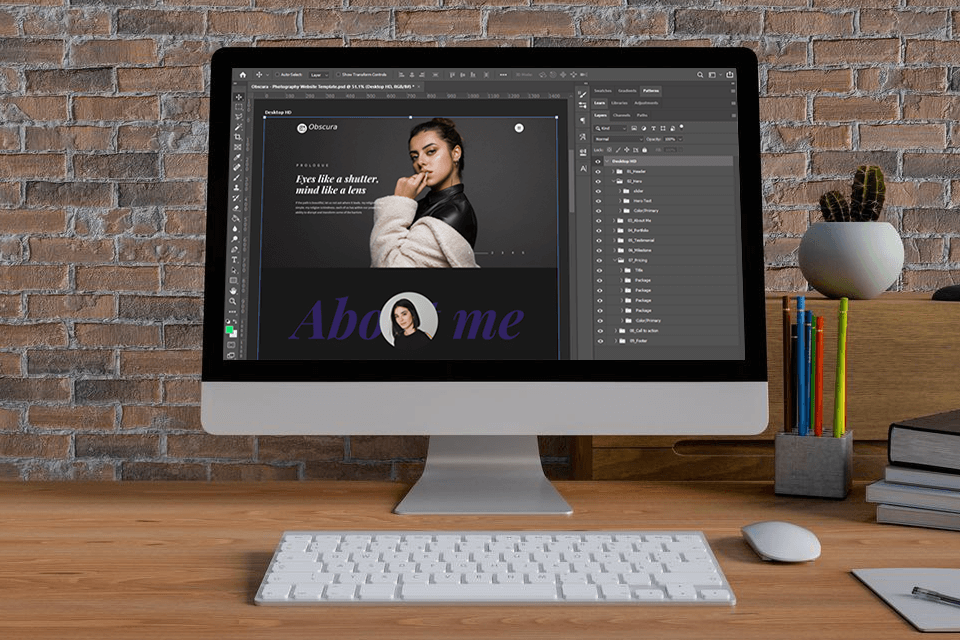Open the three-dots more options in options bar

pyautogui.click(x=503, y=75)
